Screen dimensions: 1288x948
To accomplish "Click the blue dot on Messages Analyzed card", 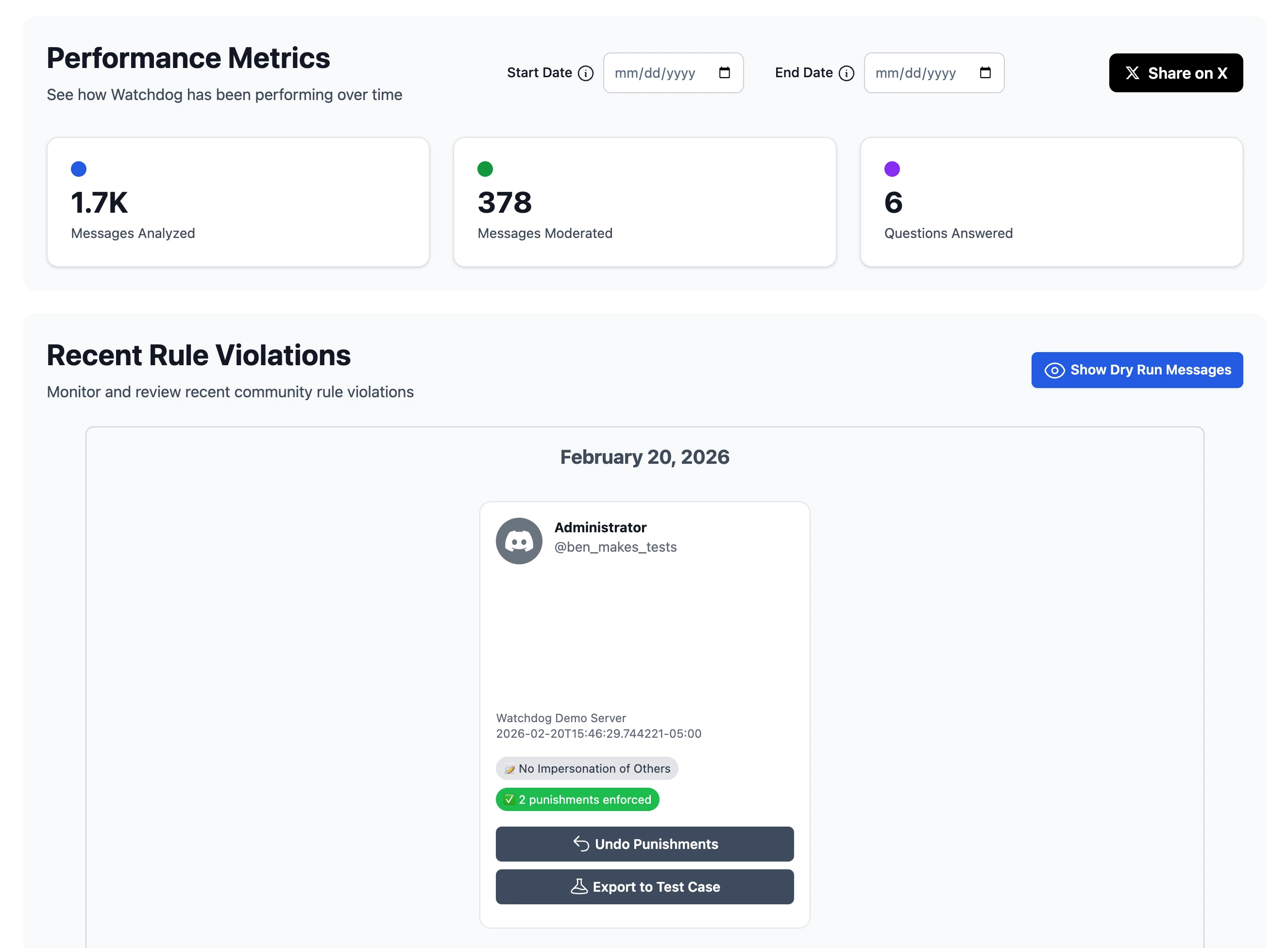I will tap(79, 169).
